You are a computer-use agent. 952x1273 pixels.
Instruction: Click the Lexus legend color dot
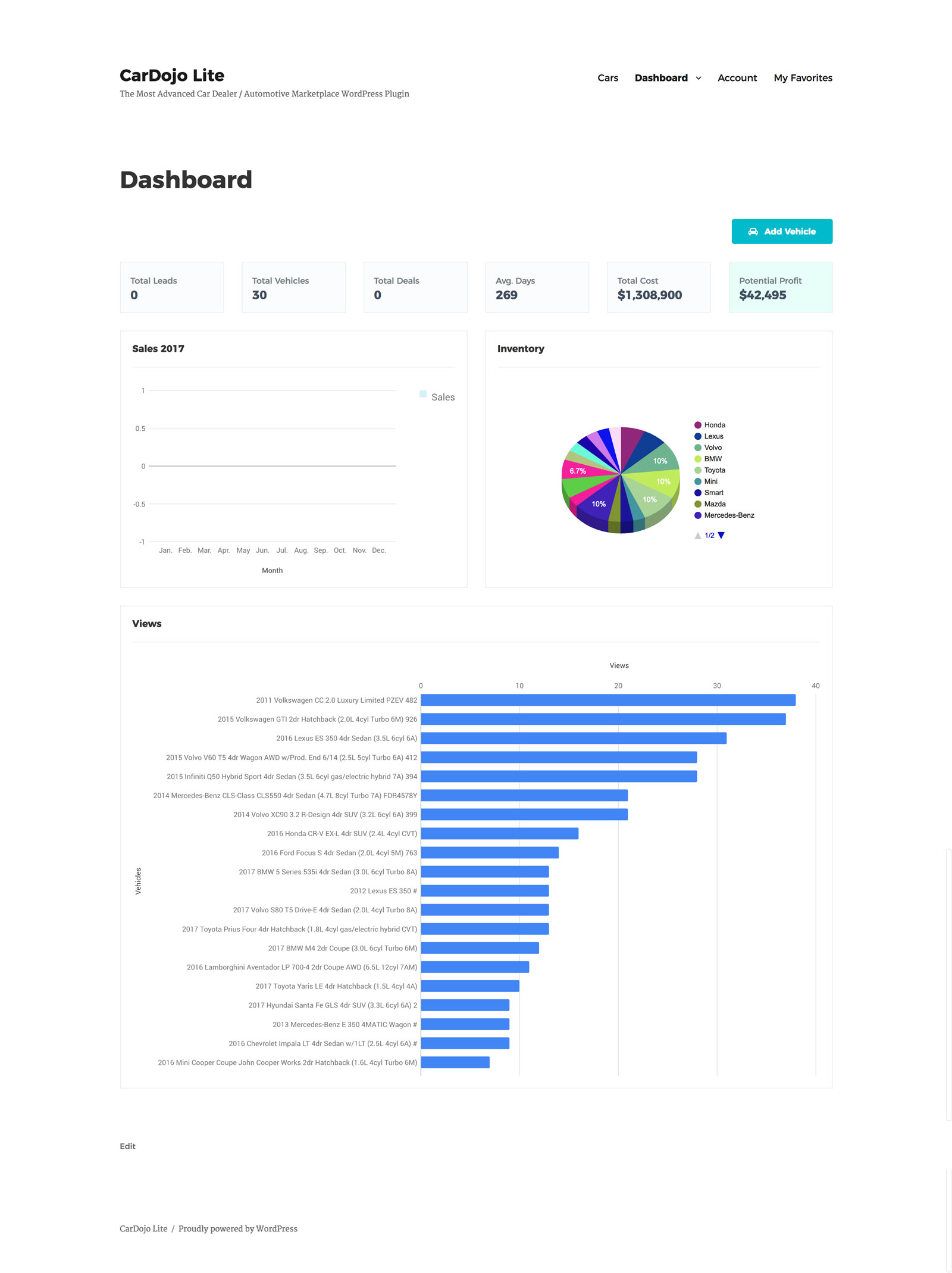pos(698,436)
